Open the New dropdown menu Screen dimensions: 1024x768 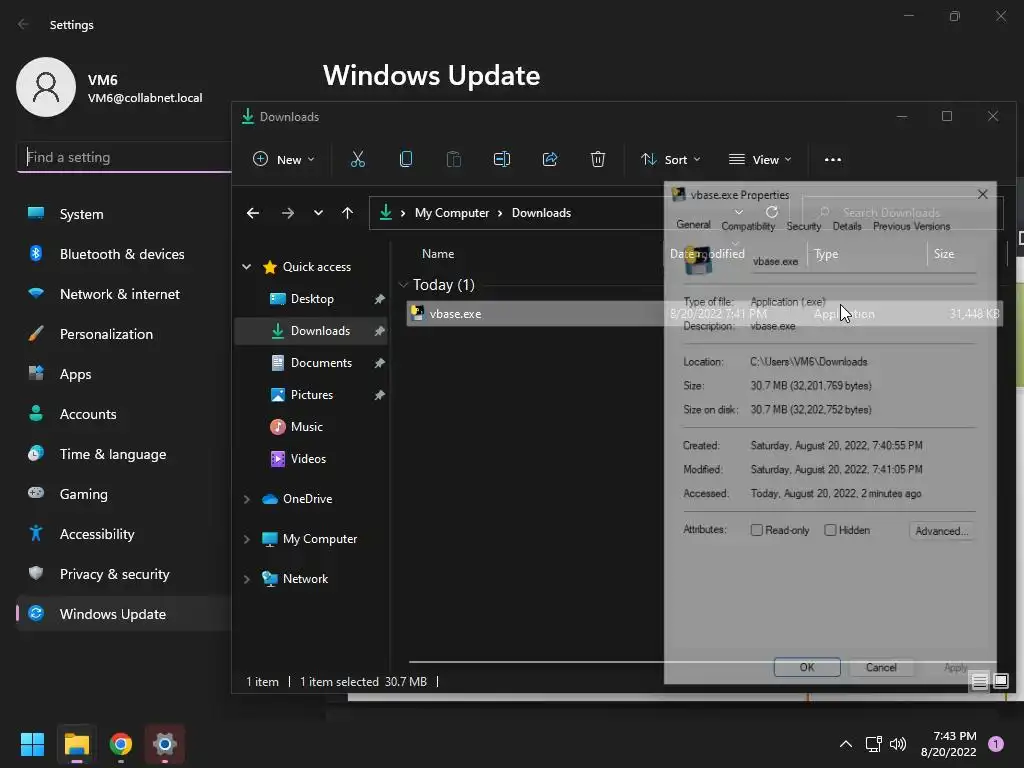click(x=283, y=159)
